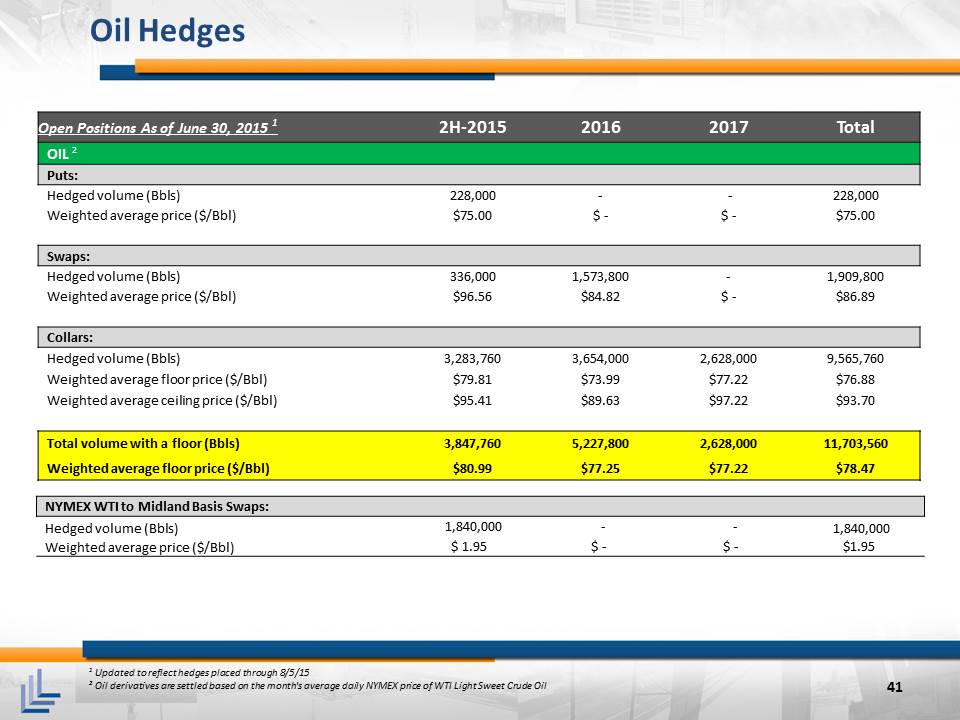
Task: Click the 11,703,560 total volume value
Action: 855,443
